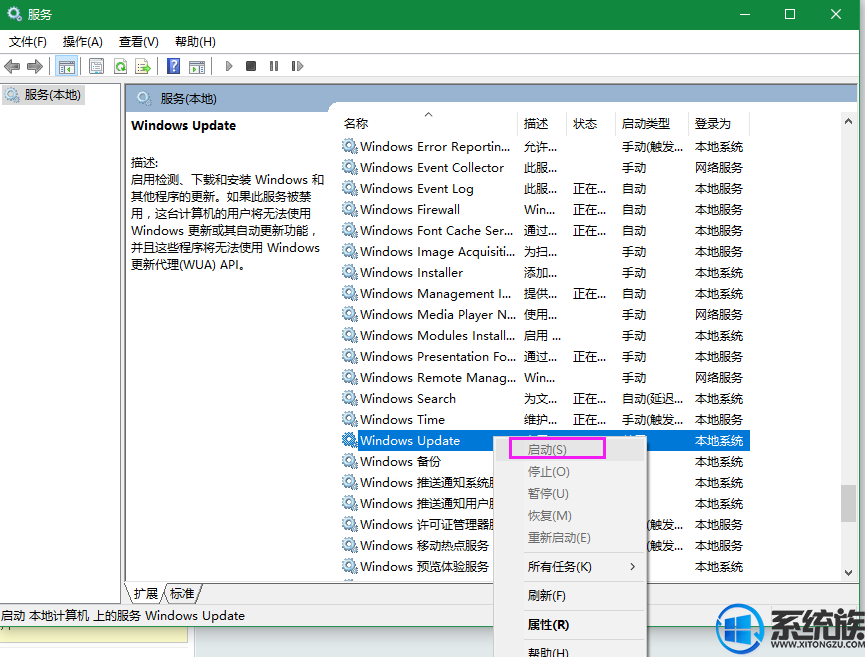Image resolution: width=865 pixels, height=657 pixels.
Task: Click the green Refresh toolbar icon
Action: pyautogui.click(x=120, y=67)
